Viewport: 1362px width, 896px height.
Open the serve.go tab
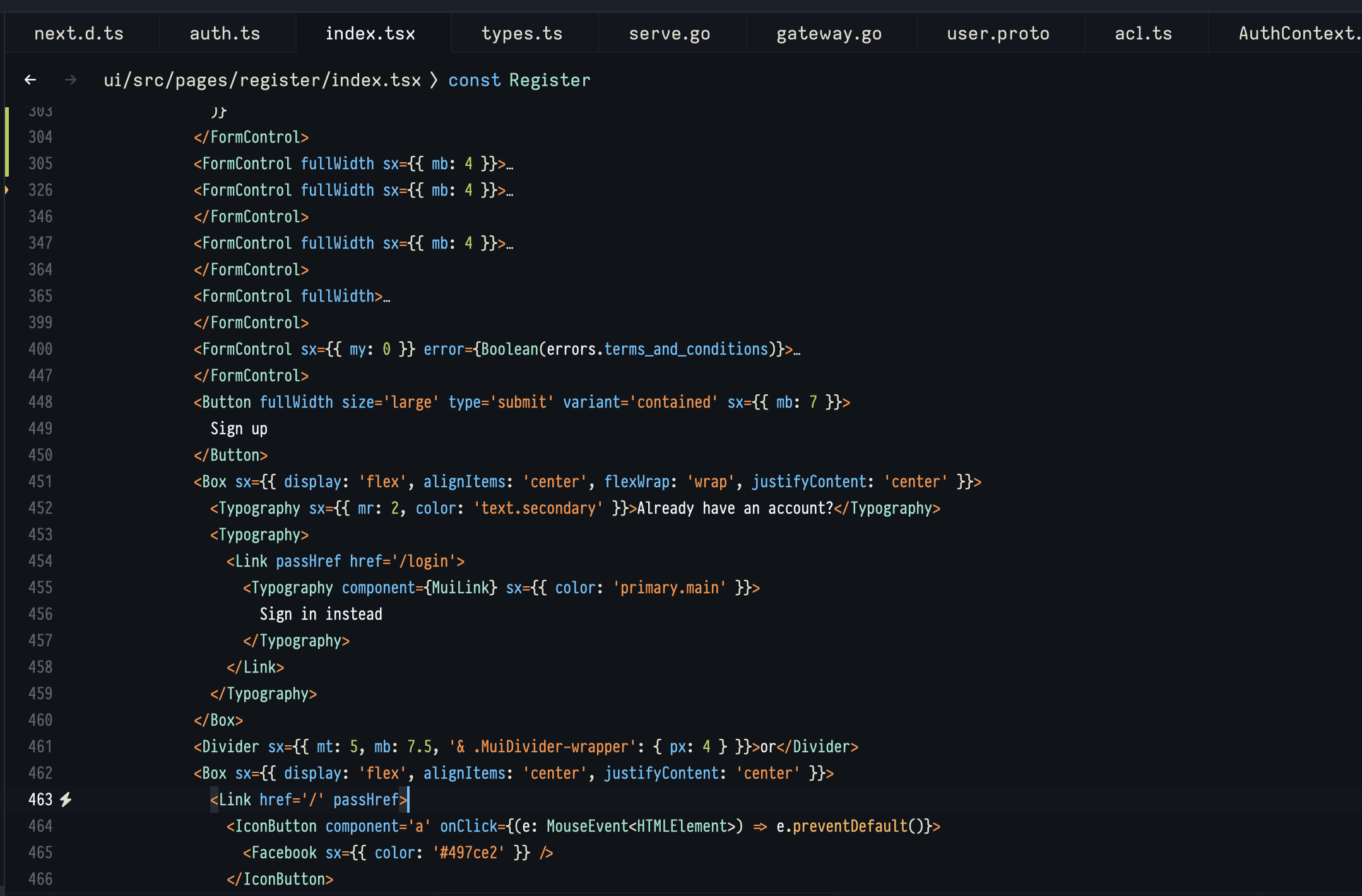click(670, 33)
